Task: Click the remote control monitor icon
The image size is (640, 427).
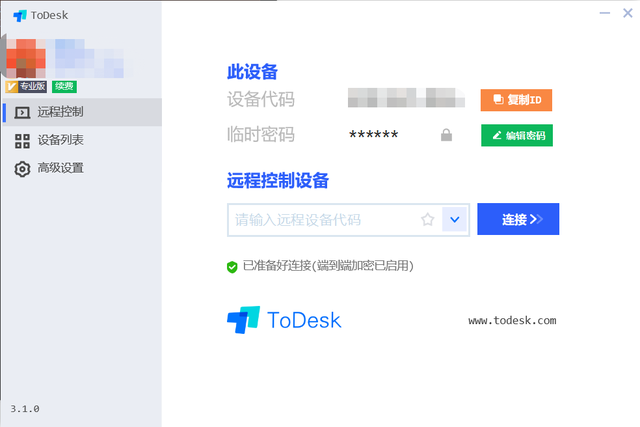Action: 22,112
